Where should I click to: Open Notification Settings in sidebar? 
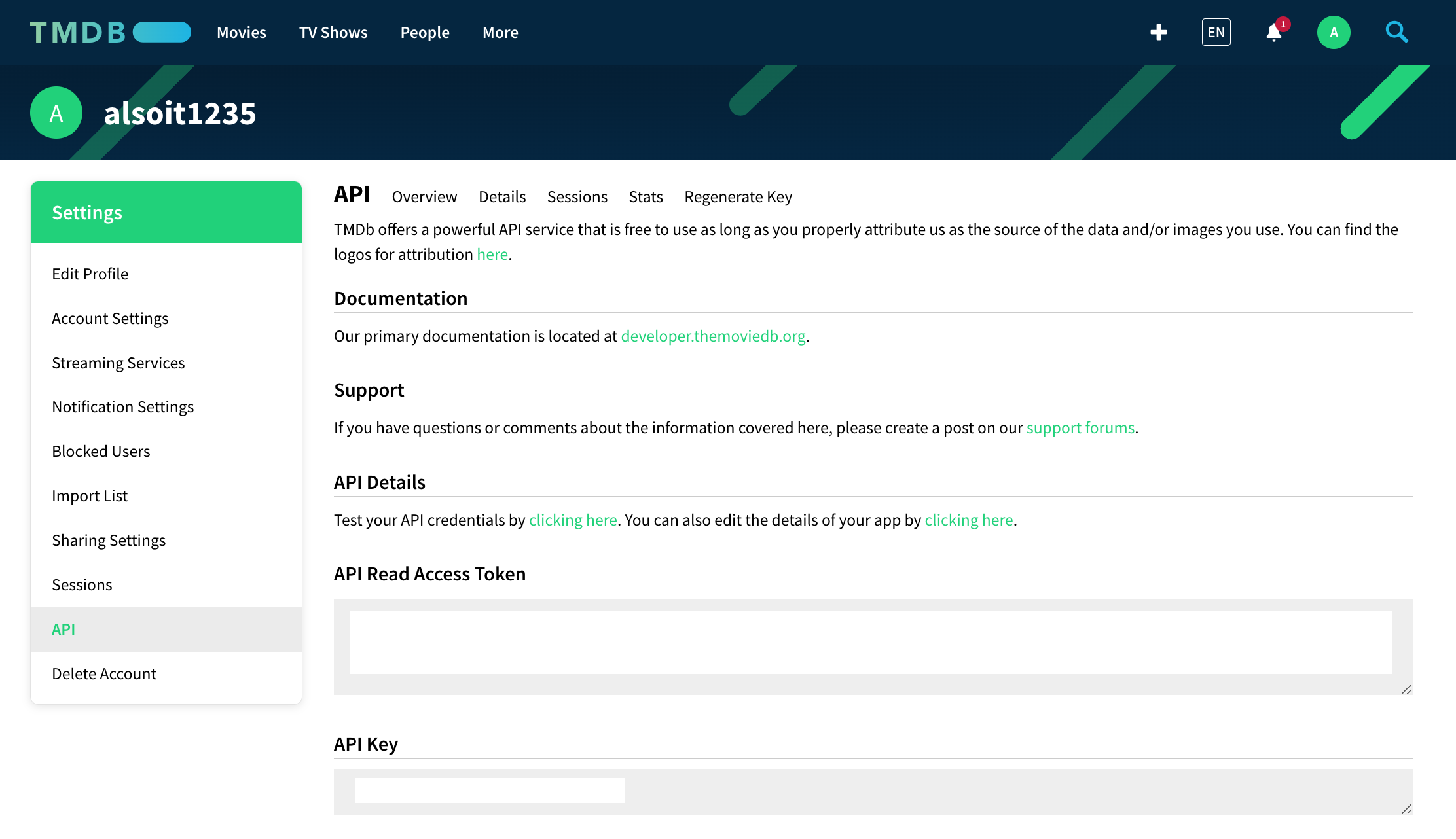pyautogui.click(x=122, y=406)
